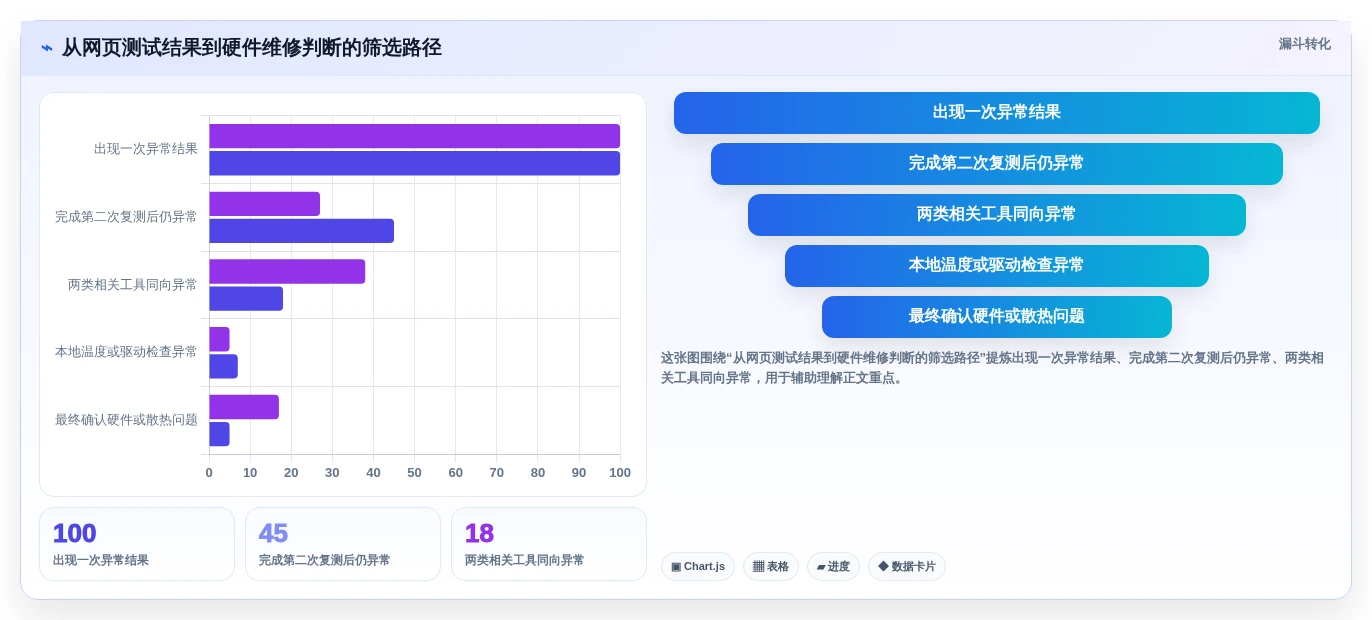Click the Chart.js tag chip

[x=698, y=567]
